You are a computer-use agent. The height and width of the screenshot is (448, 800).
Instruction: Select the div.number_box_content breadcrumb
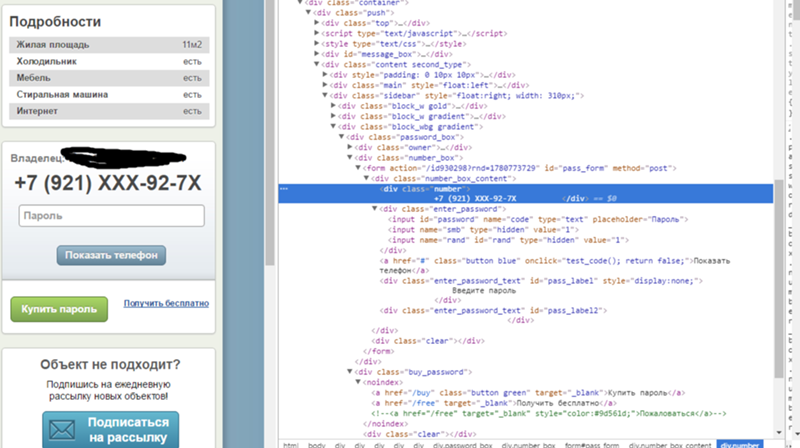click(670, 445)
